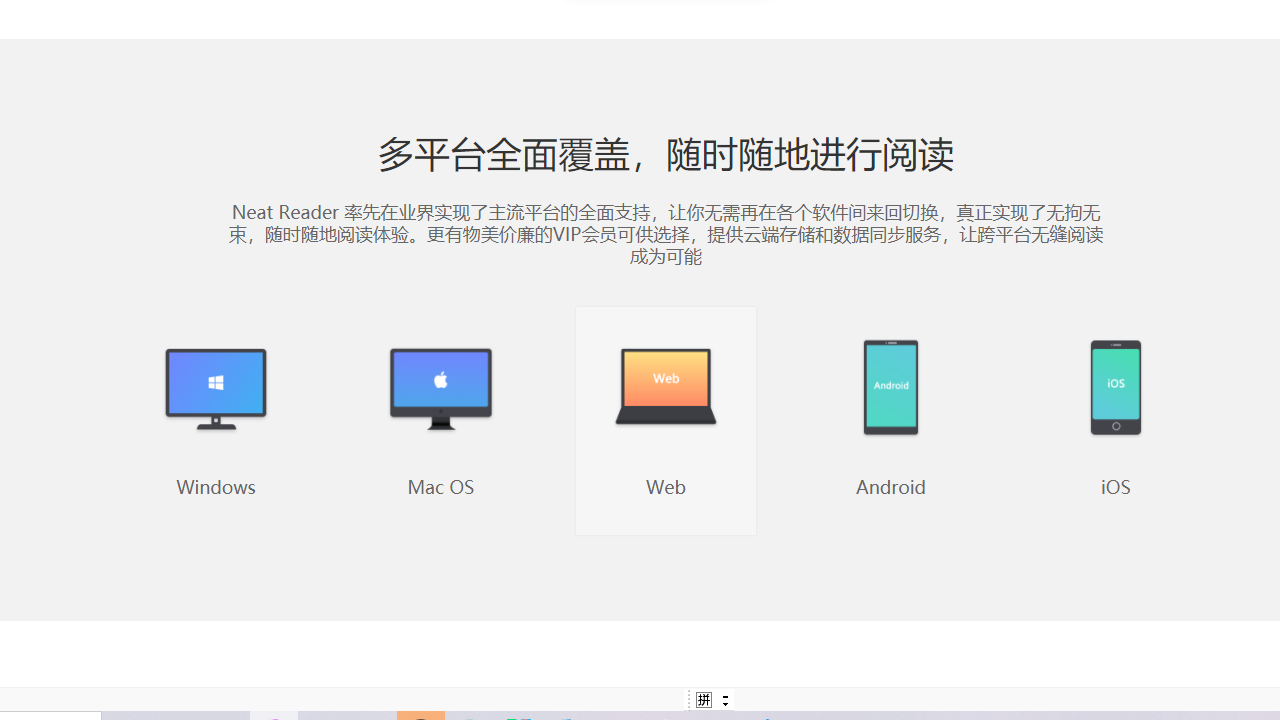Select the highlighted Web platform card

(x=665, y=420)
